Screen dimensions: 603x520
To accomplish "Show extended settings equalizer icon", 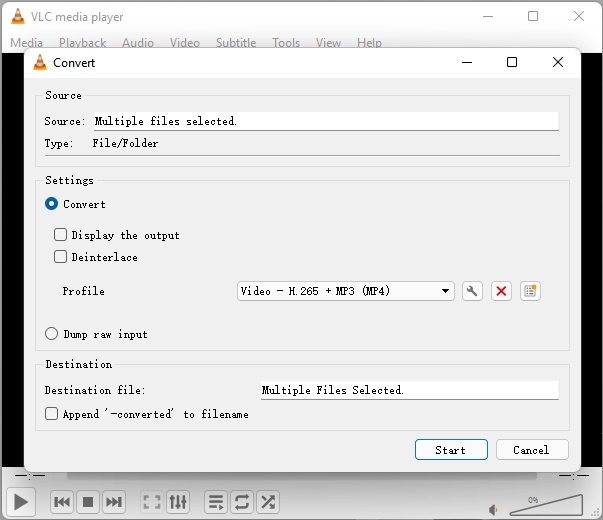I will tap(178, 502).
